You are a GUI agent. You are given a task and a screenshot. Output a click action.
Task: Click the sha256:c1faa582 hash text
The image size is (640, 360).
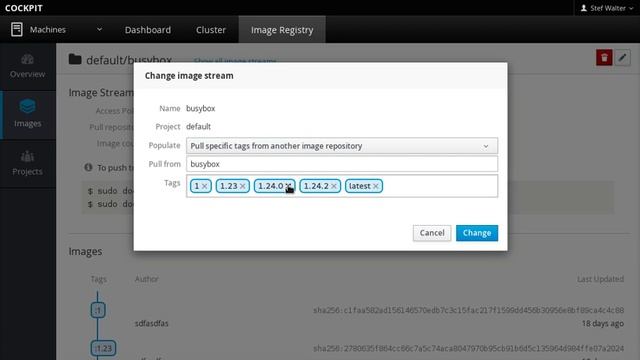click(469, 310)
